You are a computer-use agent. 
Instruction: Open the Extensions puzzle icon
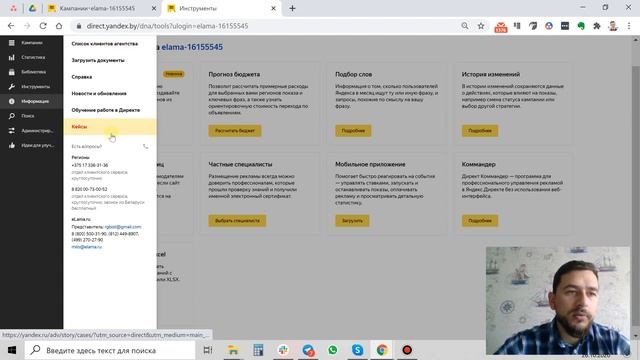click(x=597, y=26)
